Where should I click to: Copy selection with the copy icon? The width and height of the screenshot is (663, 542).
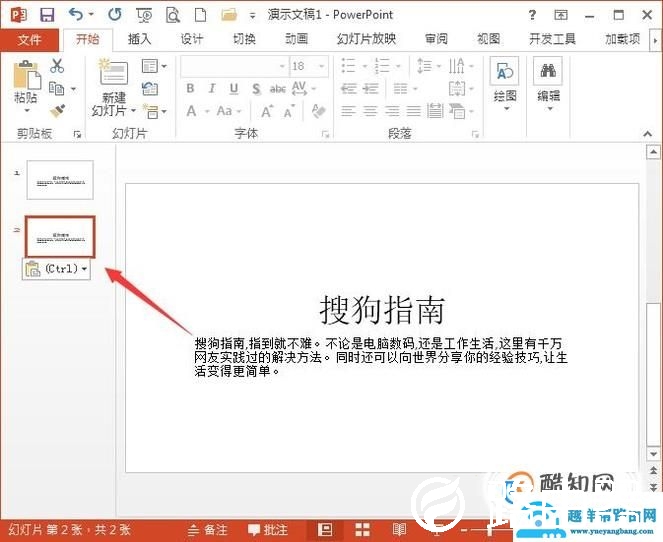click(x=57, y=88)
